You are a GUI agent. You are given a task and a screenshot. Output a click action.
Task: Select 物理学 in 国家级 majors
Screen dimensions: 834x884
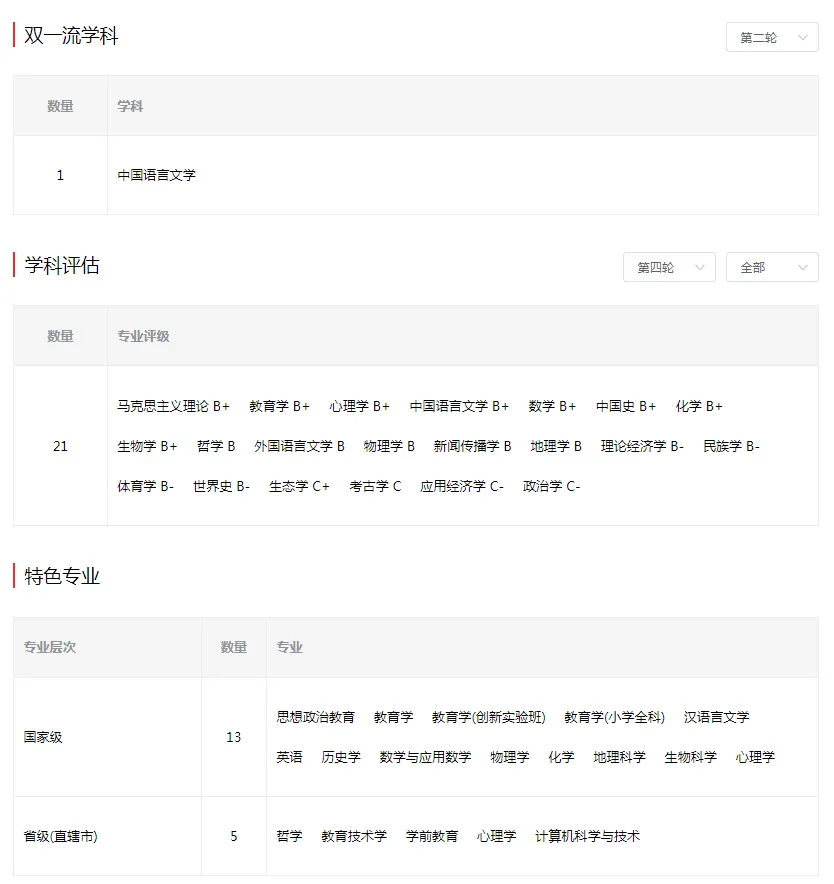510,757
